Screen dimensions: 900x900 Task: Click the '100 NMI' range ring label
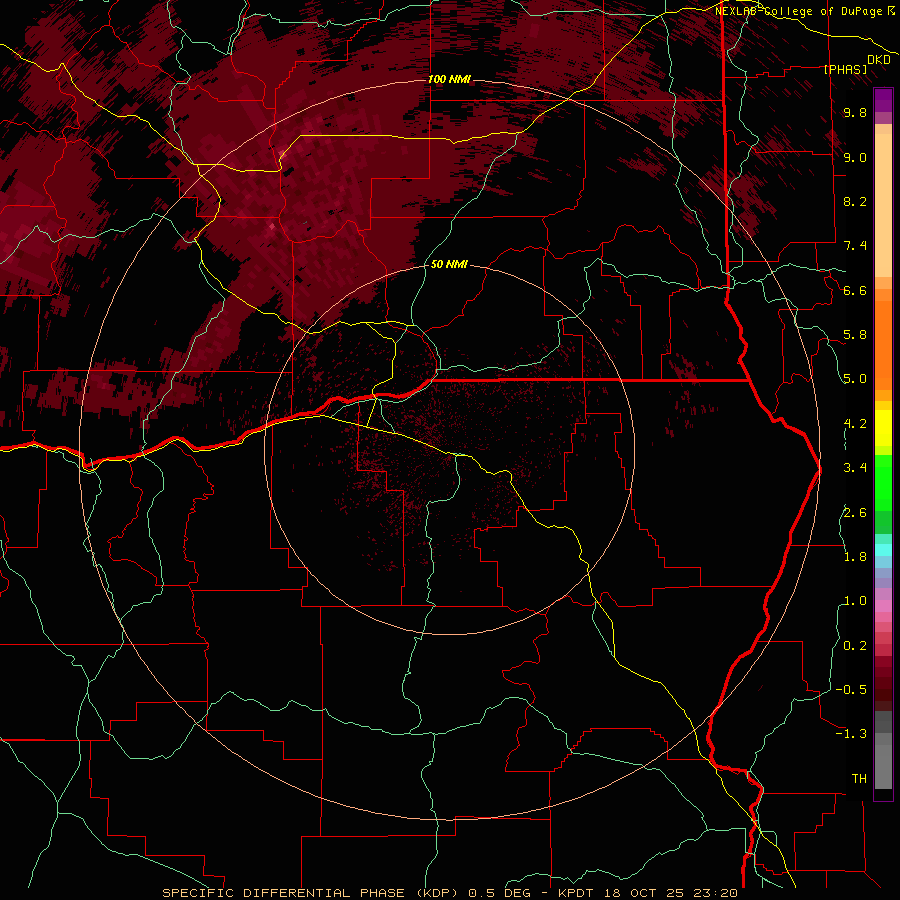449,79
